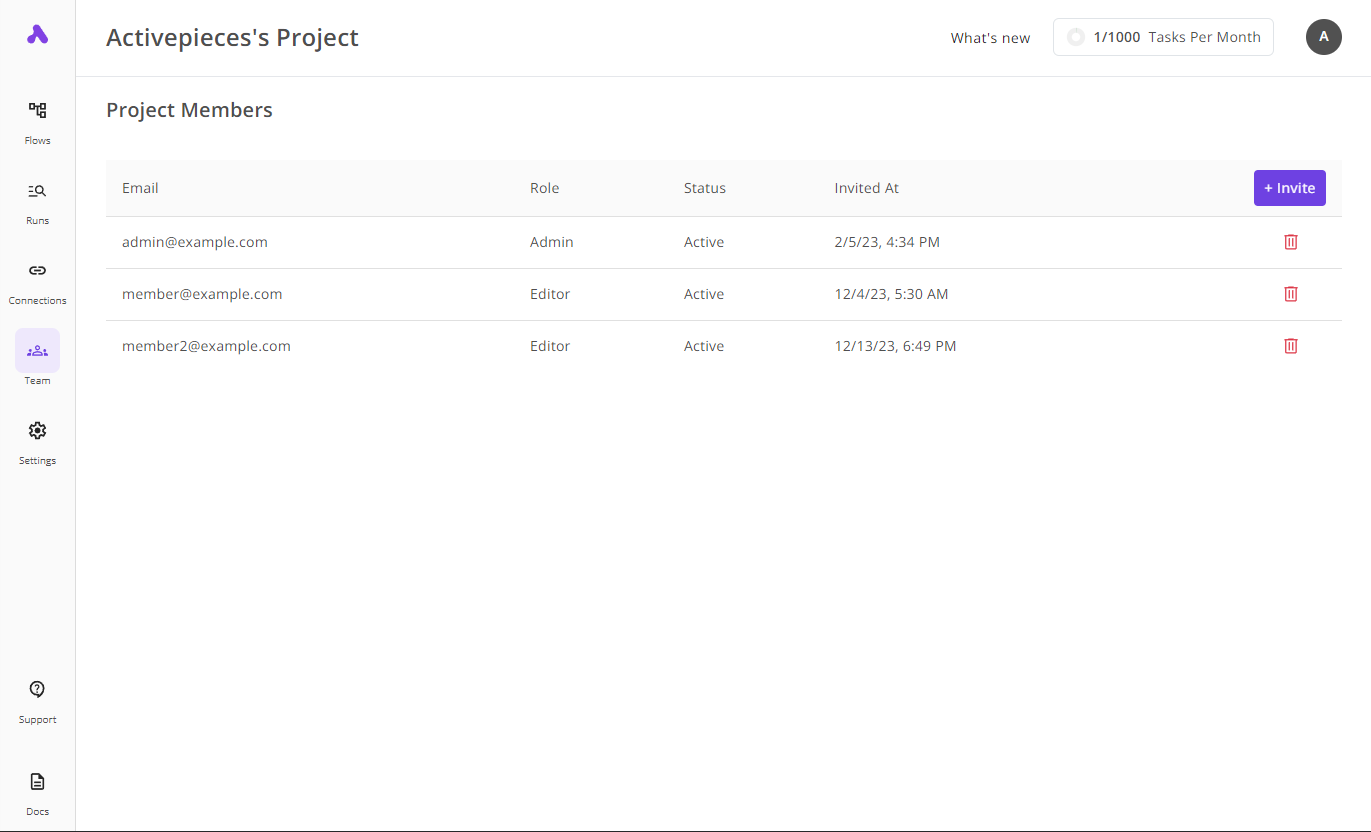Screen dimensions: 1371x832
Task: Click the Activepieces logo icon
Action: 37,35
